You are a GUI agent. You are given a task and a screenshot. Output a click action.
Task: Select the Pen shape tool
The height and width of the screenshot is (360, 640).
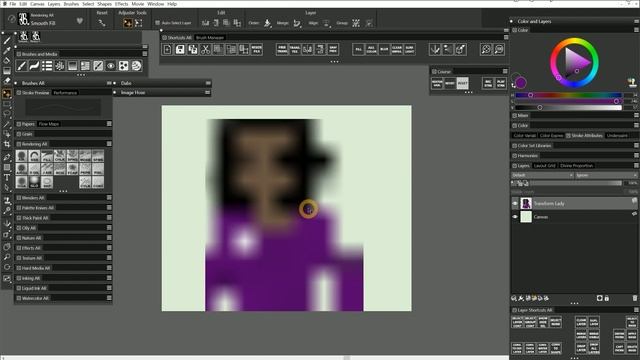(x=7, y=157)
